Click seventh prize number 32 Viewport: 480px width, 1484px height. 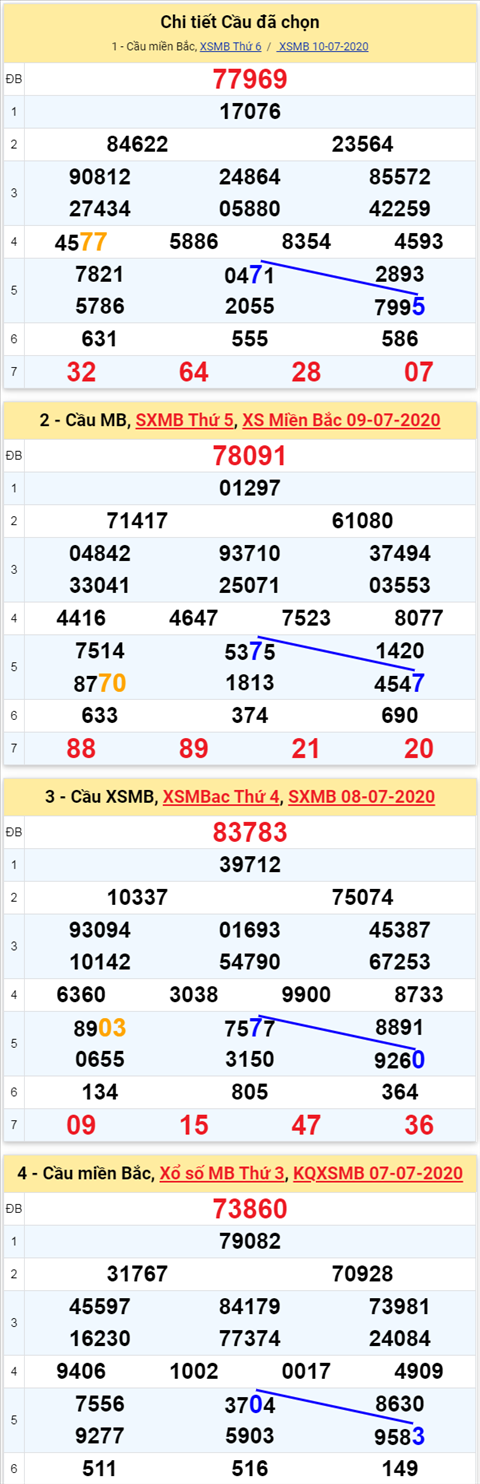(81, 372)
